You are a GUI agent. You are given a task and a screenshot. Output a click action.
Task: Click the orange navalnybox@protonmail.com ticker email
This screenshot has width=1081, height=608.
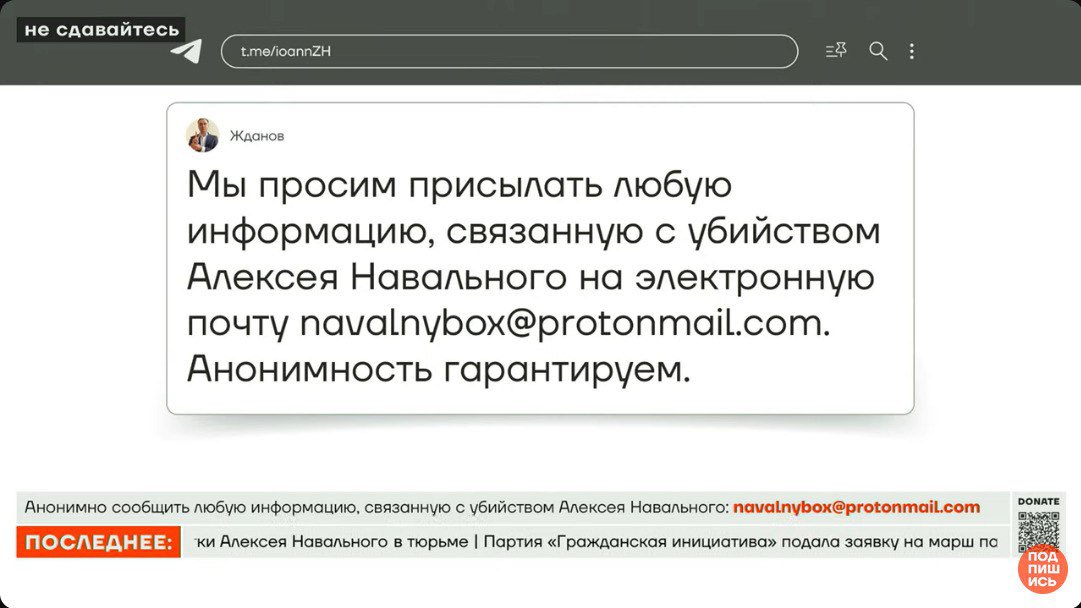[856, 507]
